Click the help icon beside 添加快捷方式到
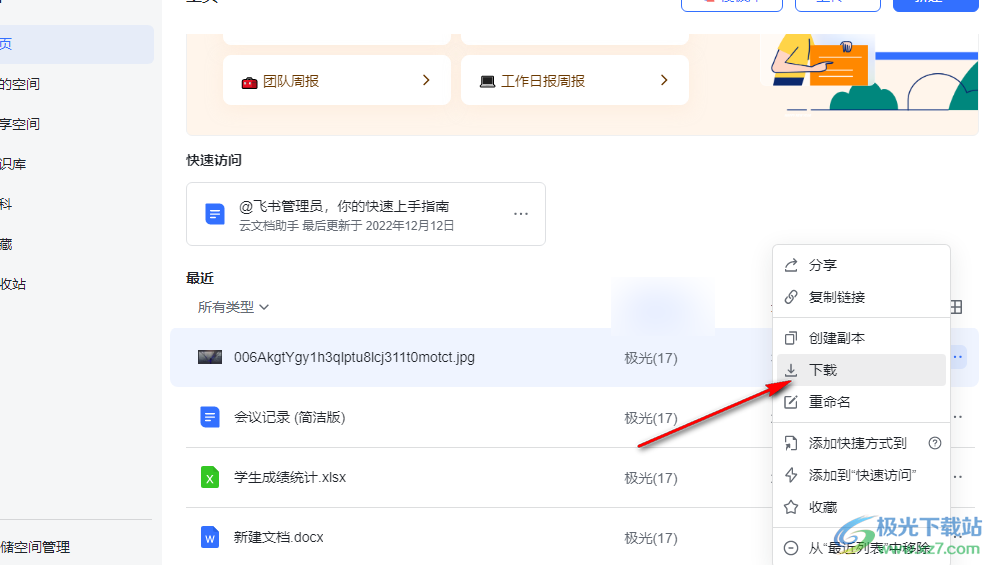 point(935,443)
